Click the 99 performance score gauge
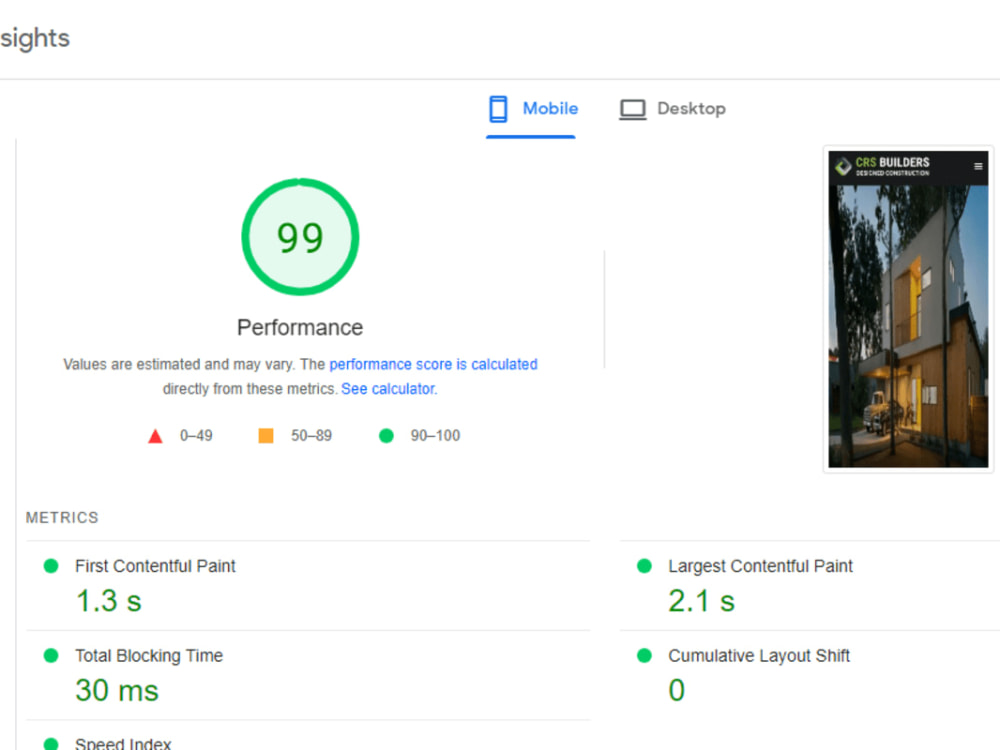Screen dimensions: 1000x750 click(300, 237)
